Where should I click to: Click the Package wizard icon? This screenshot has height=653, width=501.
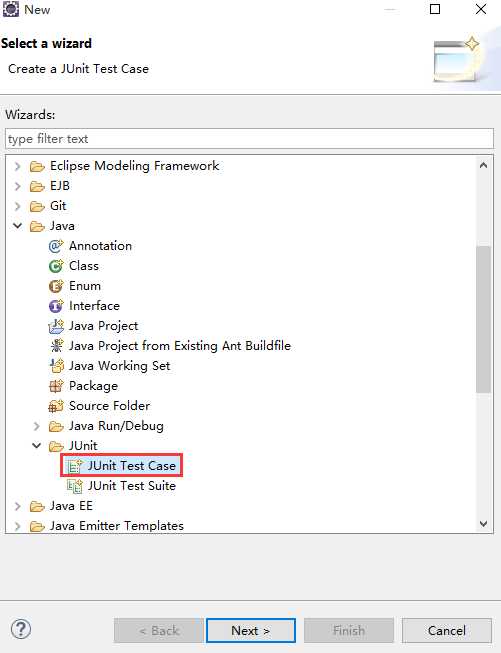click(x=56, y=386)
